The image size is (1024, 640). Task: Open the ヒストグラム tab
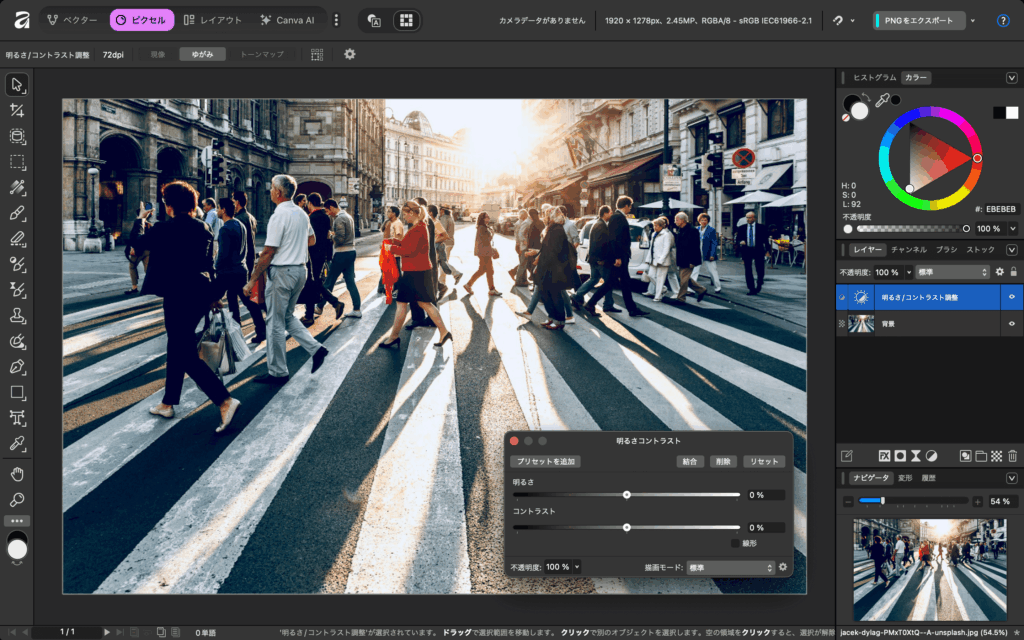pos(874,78)
